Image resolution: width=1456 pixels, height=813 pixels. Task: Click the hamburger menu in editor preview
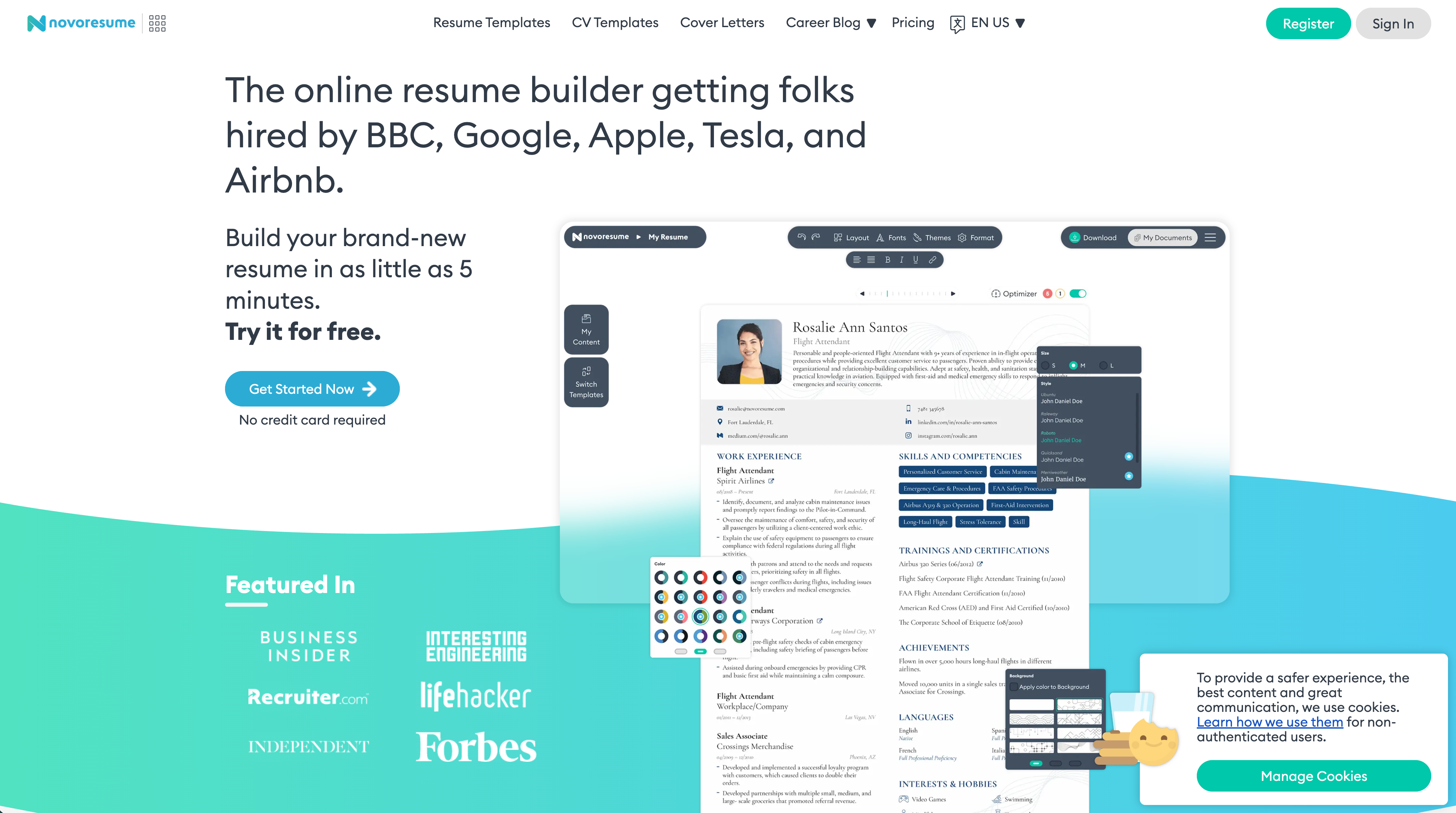pyautogui.click(x=1210, y=237)
